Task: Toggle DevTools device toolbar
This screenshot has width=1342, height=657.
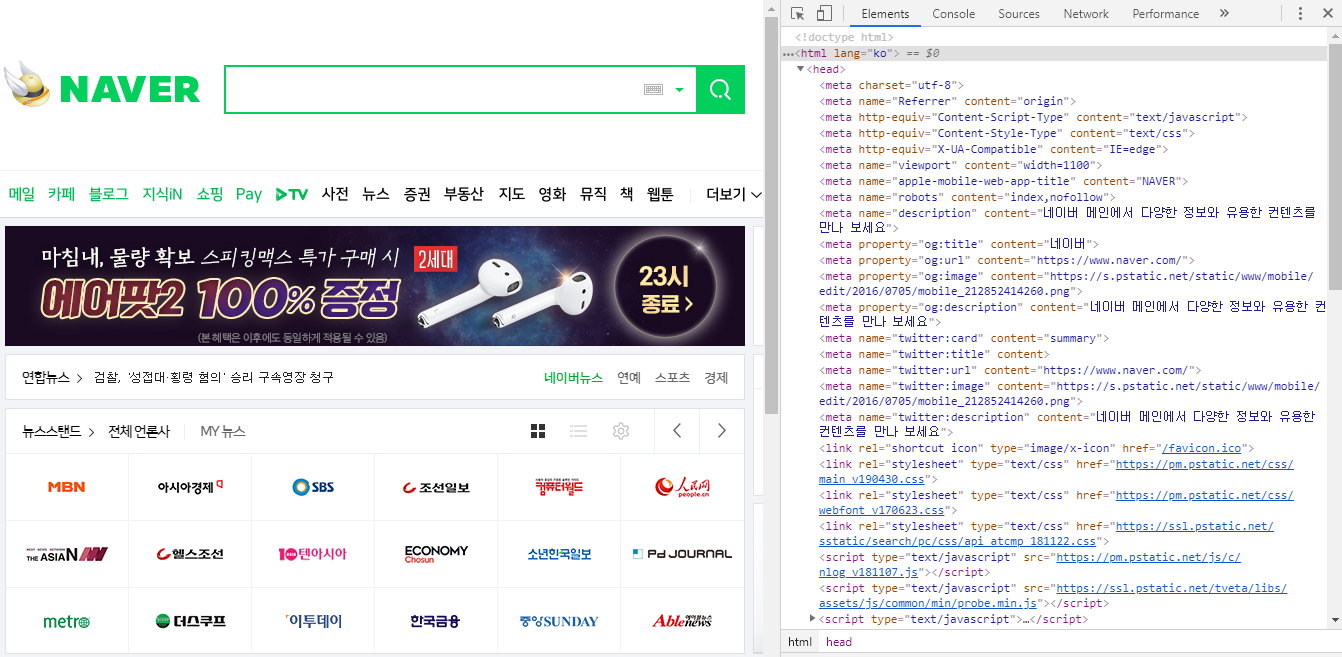Action: 824,13
